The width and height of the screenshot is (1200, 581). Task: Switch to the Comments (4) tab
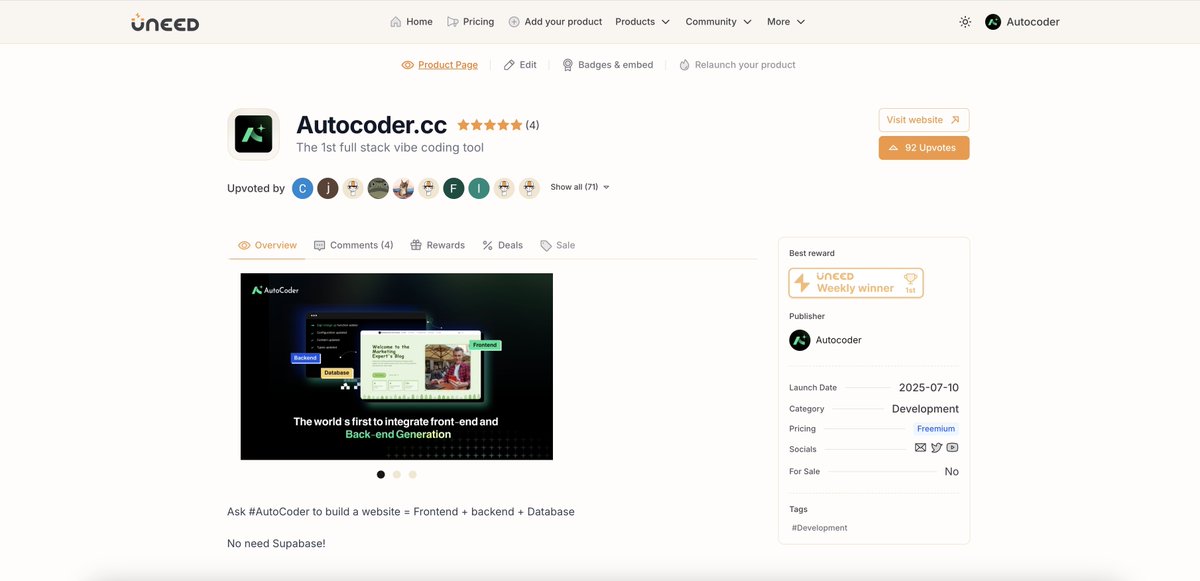tap(353, 245)
